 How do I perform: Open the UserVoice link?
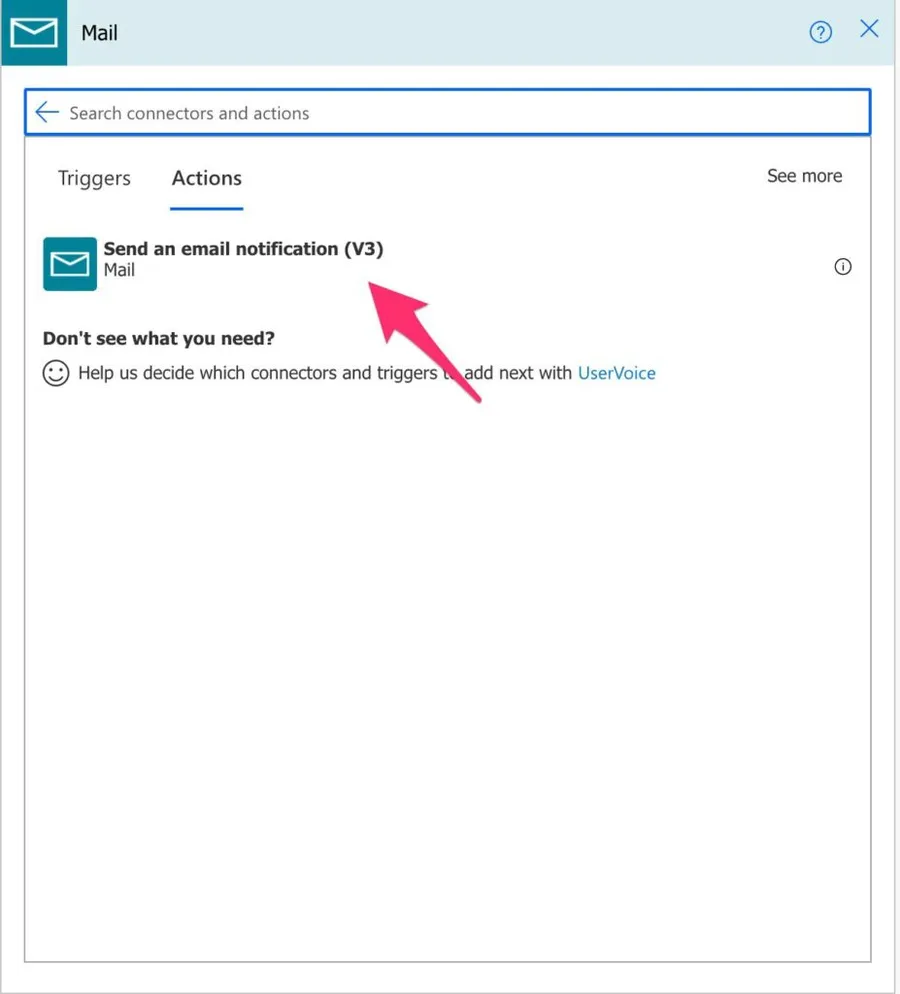(x=616, y=373)
